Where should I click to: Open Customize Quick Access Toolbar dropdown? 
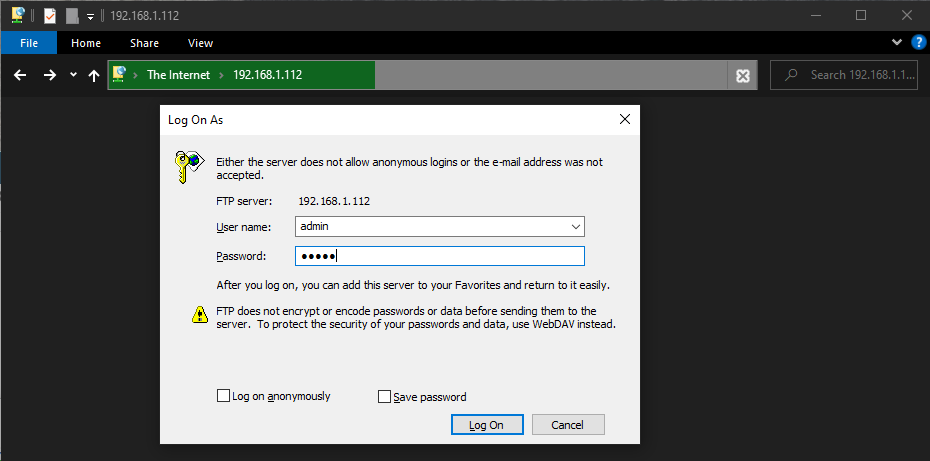[x=90, y=16]
